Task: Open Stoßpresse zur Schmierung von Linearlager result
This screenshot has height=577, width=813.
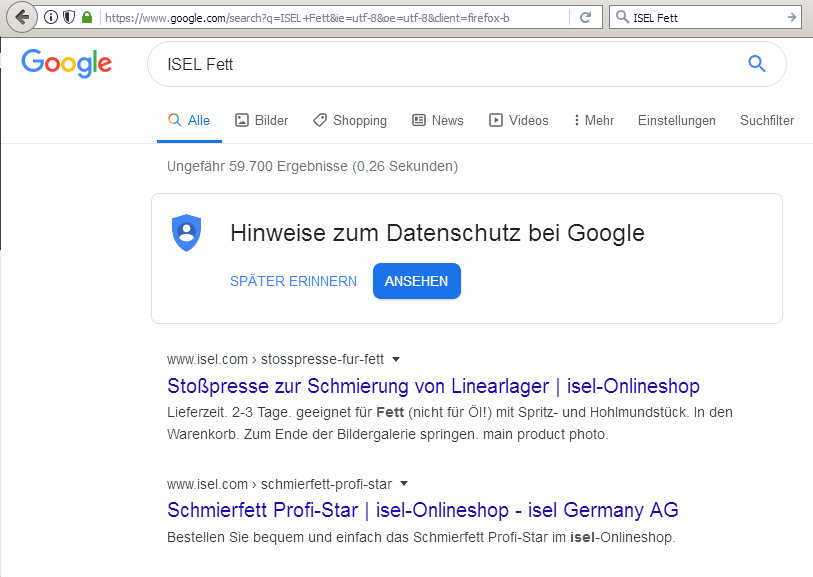Action: [433, 386]
